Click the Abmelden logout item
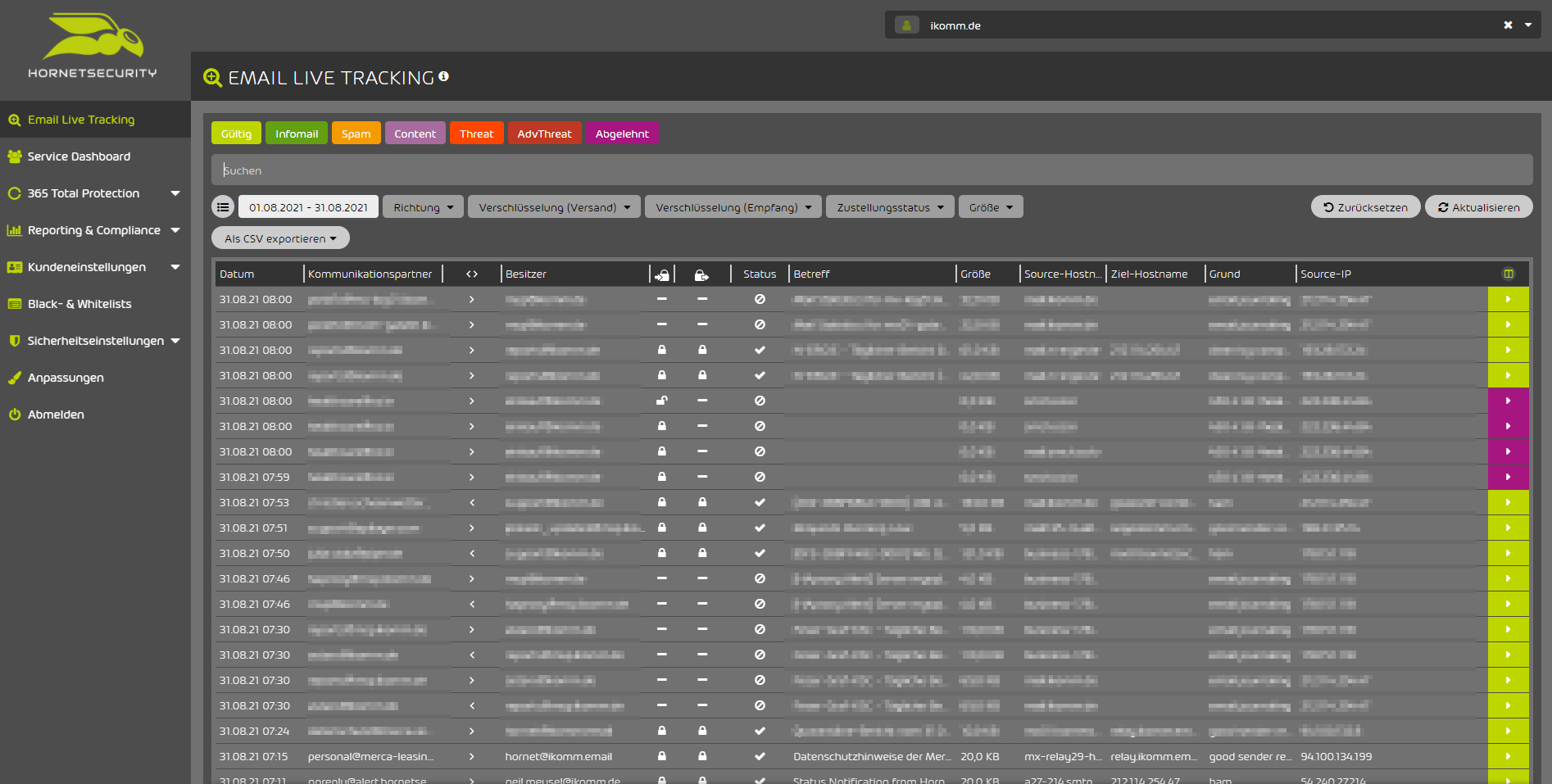Image resolution: width=1552 pixels, height=784 pixels. tap(56, 415)
